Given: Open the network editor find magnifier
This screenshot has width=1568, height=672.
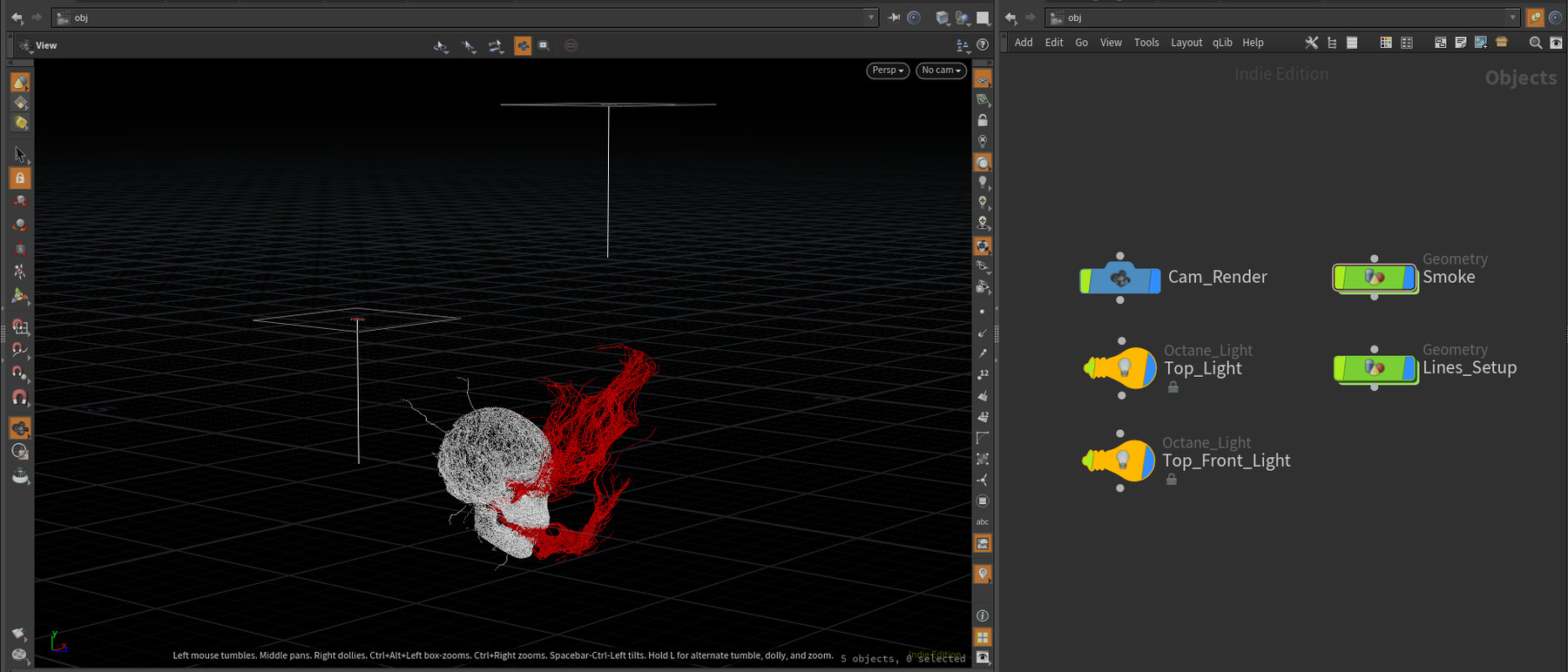Looking at the screenshot, I should [1535, 43].
